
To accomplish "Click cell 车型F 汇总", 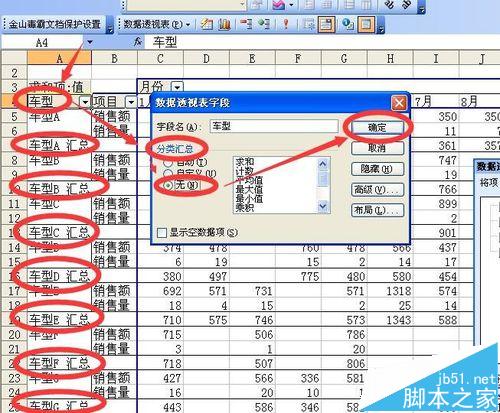I will click(x=59, y=363).
